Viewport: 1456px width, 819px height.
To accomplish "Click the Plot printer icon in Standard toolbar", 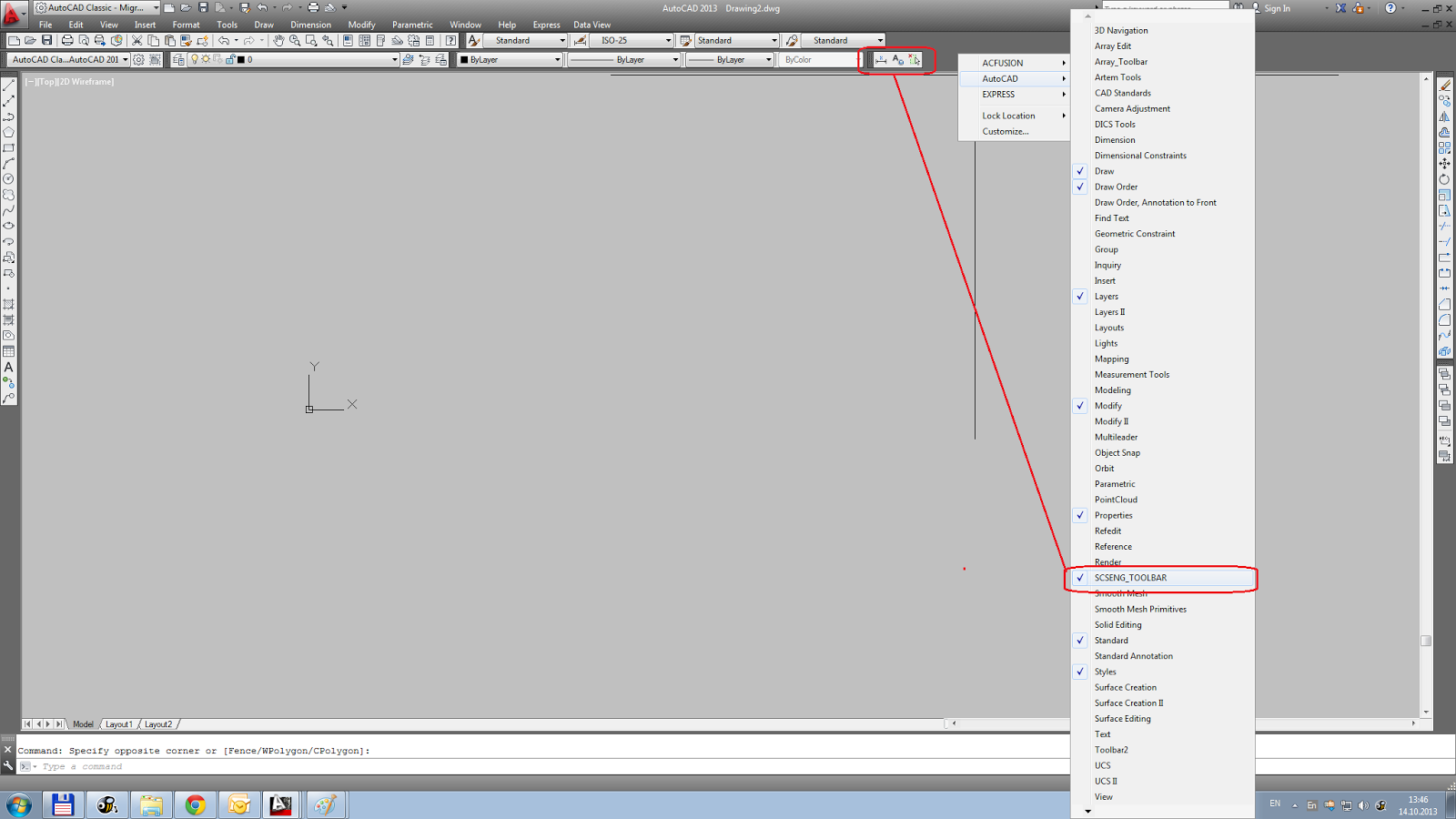I will click(67, 41).
